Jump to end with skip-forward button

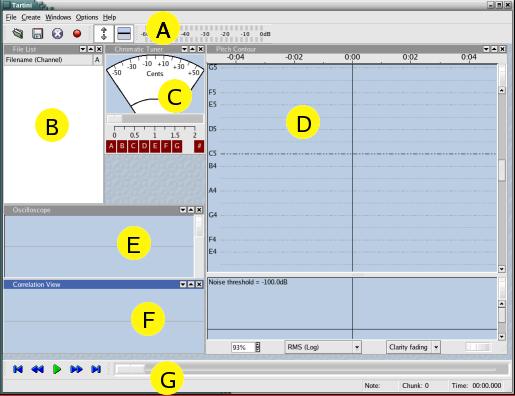coord(96,369)
